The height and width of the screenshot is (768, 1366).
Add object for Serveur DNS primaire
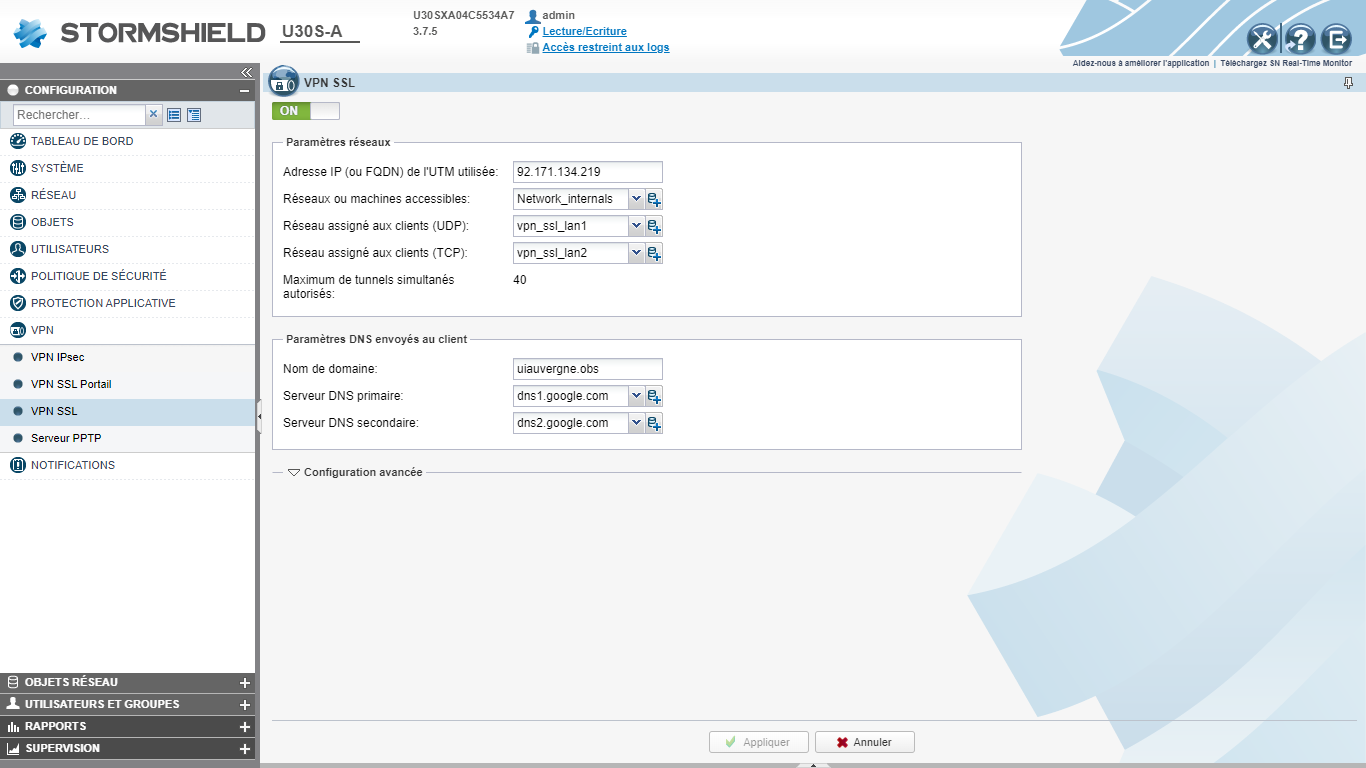[654, 396]
